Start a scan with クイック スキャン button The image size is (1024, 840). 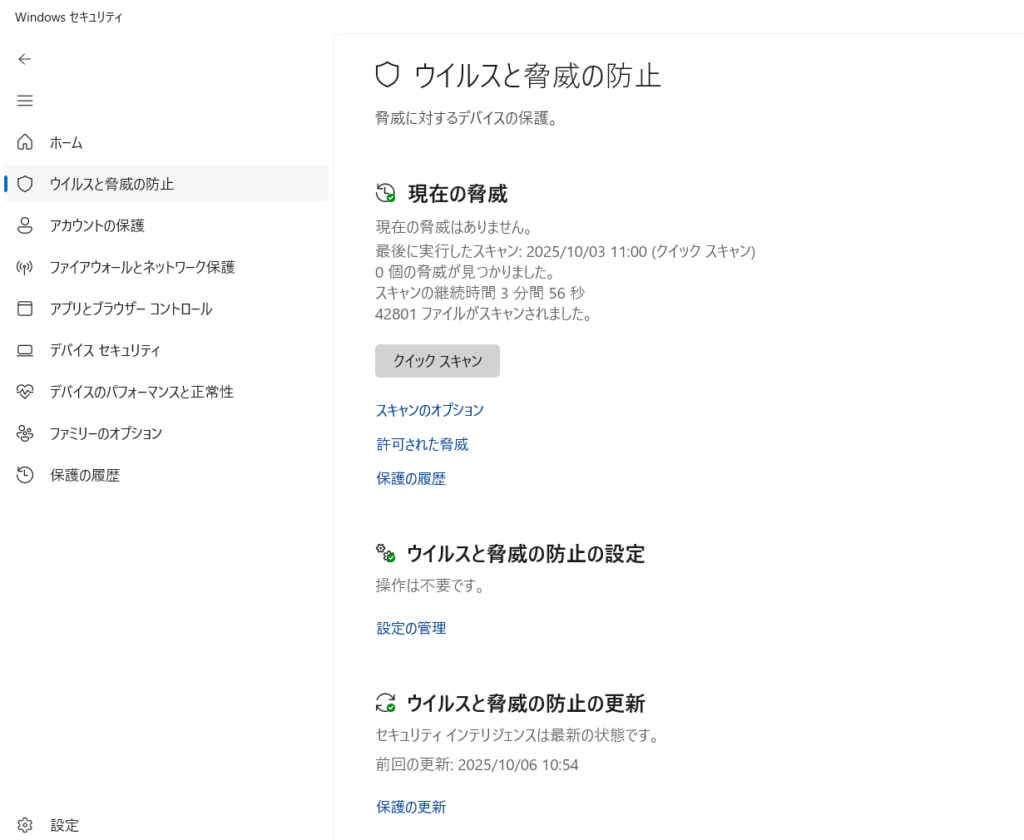click(437, 361)
